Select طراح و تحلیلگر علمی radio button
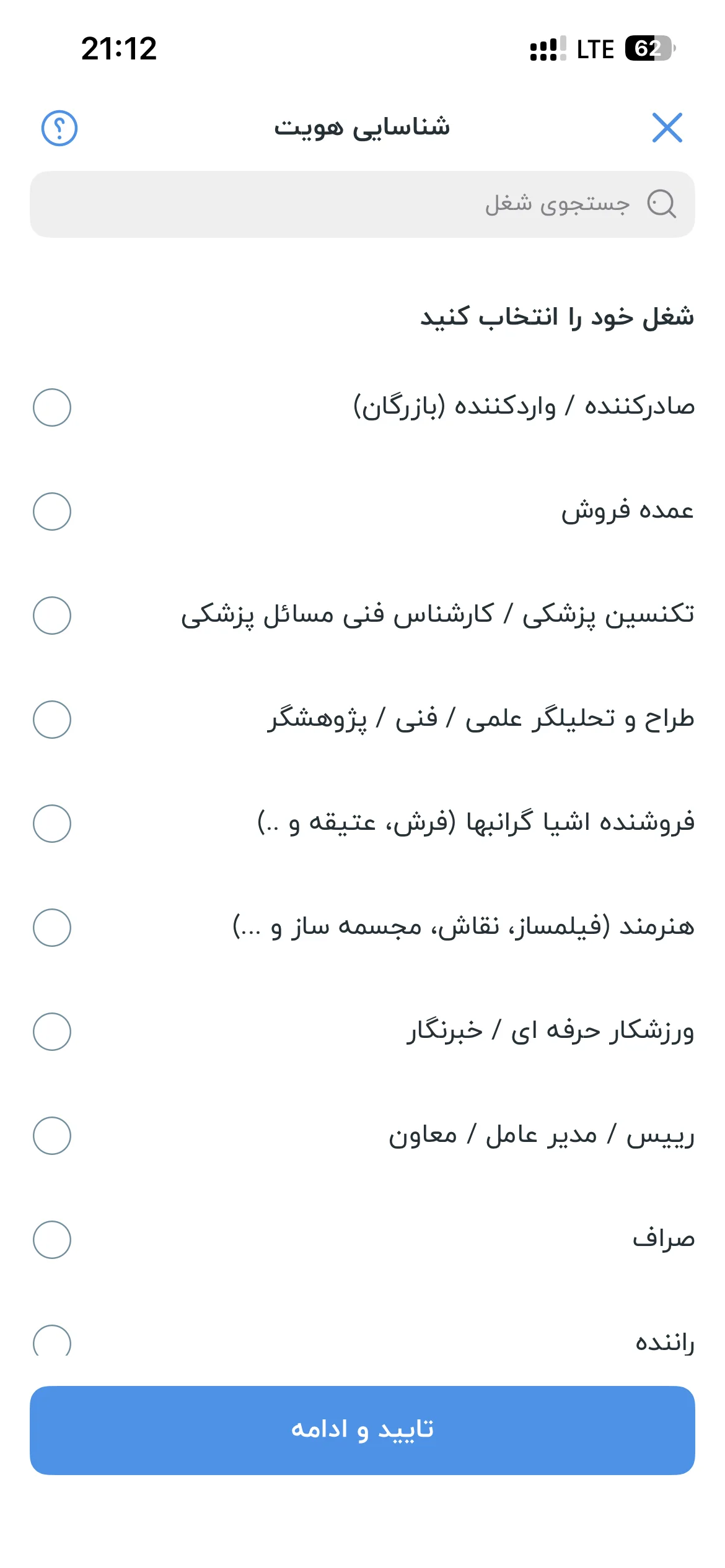The height and width of the screenshot is (1568, 725). [52, 720]
